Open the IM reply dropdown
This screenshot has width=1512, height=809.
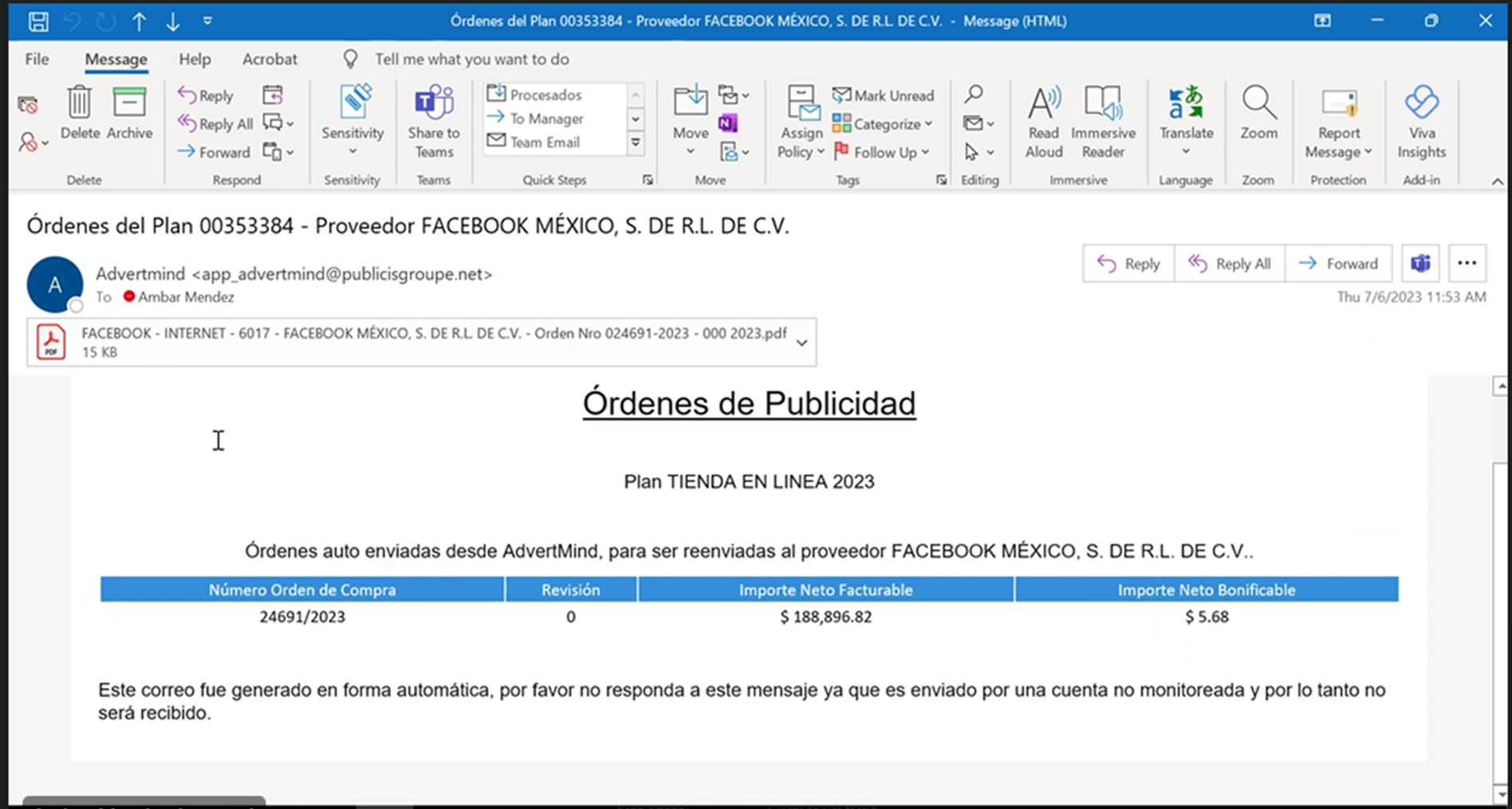coord(278,124)
